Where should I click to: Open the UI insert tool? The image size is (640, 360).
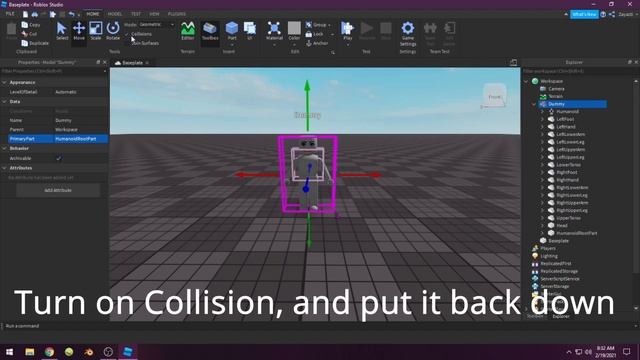point(249,31)
